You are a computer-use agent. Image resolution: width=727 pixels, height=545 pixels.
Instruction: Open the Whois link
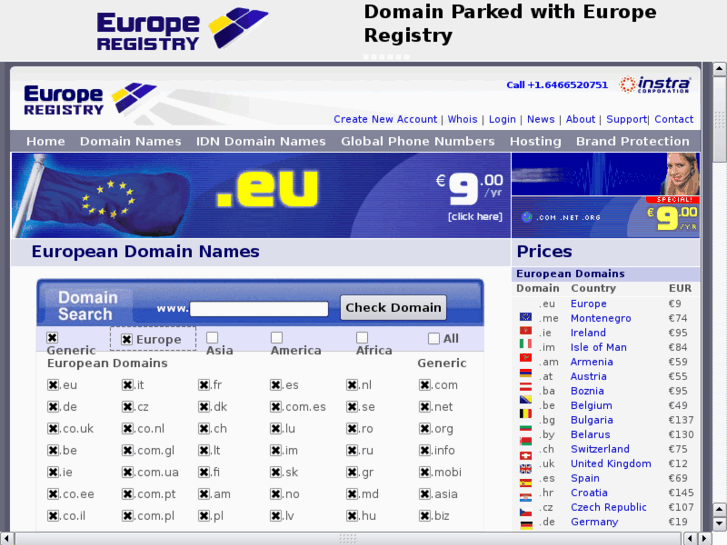(462, 119)
